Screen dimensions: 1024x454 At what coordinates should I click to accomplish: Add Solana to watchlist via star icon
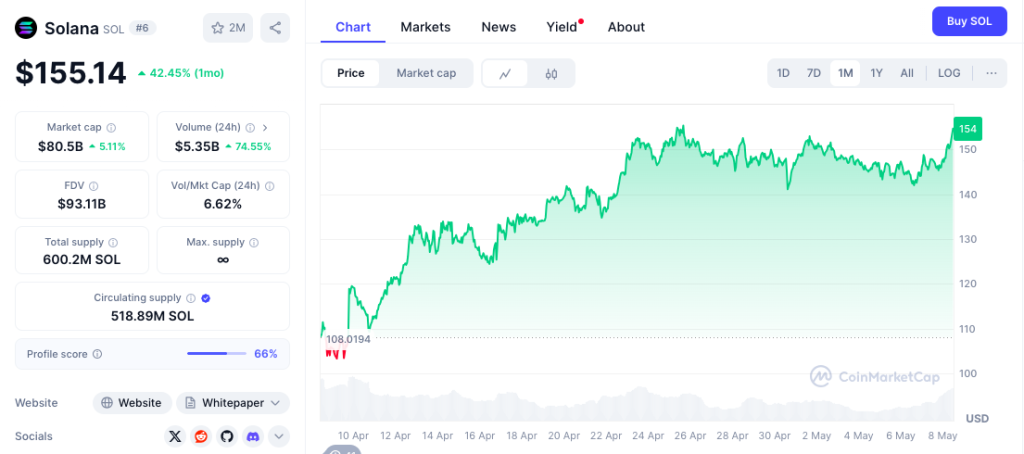228,27
